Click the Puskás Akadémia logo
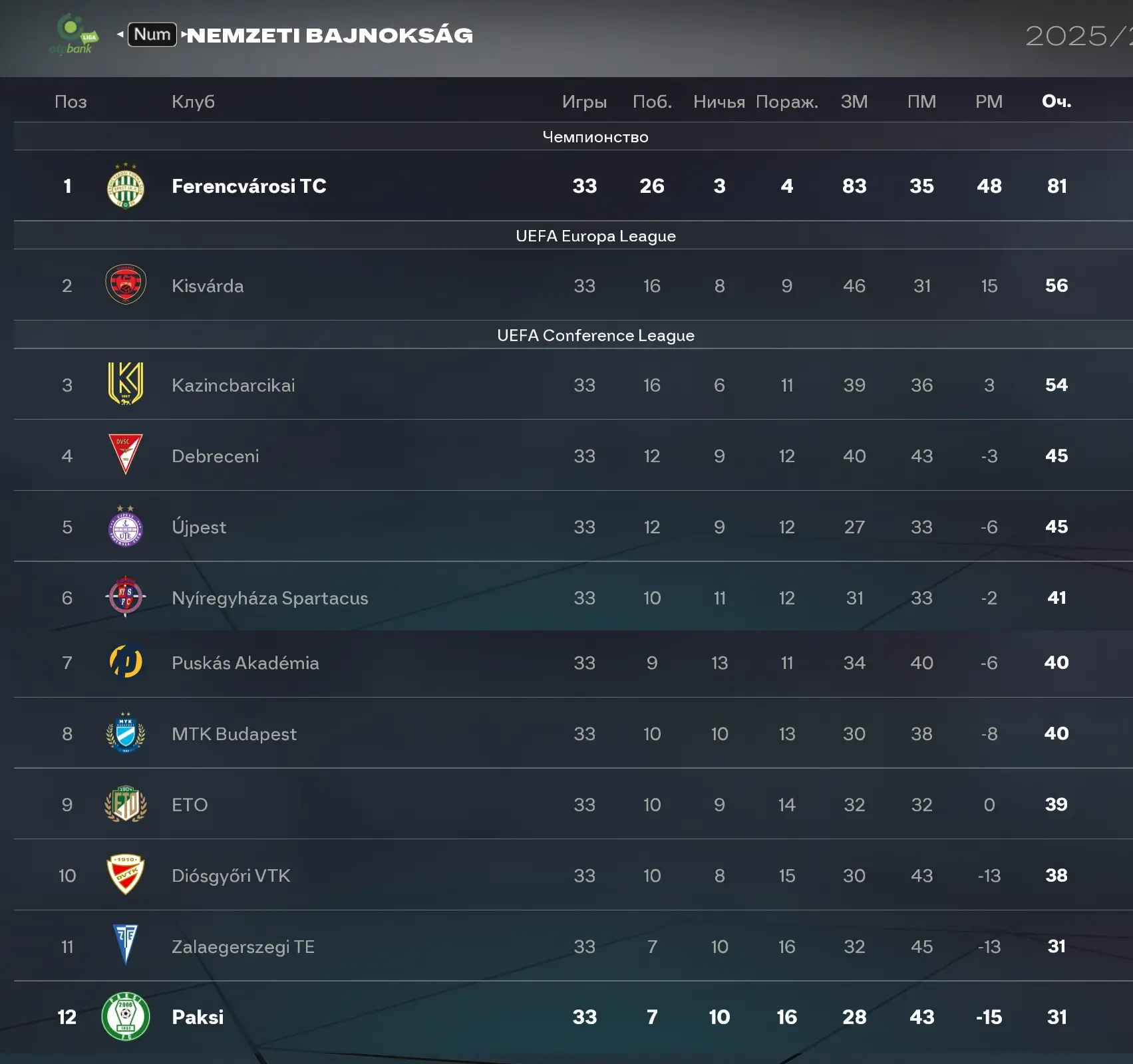Screen dimensions: 1133x1064 [125, 662]
